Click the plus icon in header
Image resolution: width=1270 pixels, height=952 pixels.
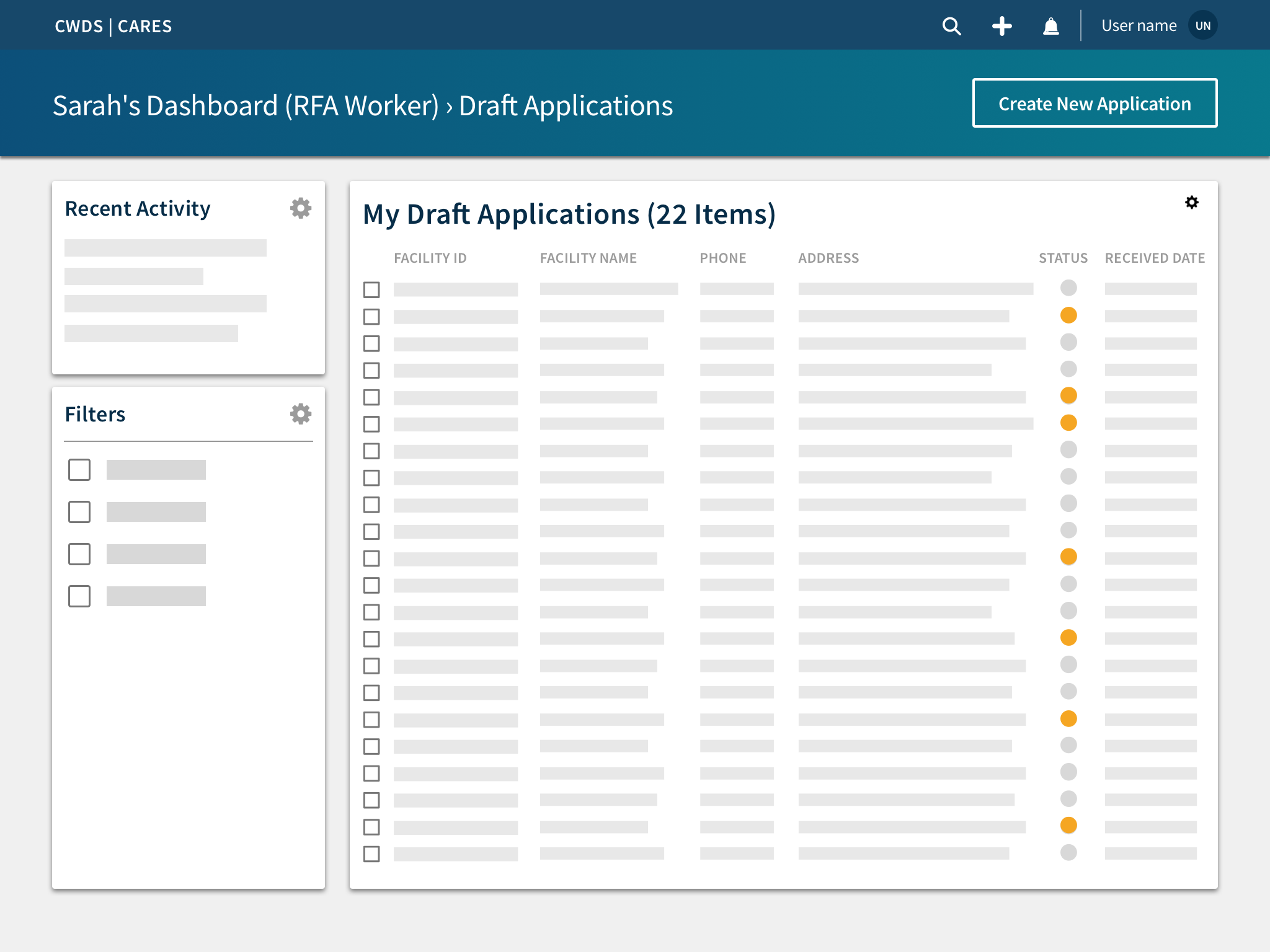[x=1001, y=26]
